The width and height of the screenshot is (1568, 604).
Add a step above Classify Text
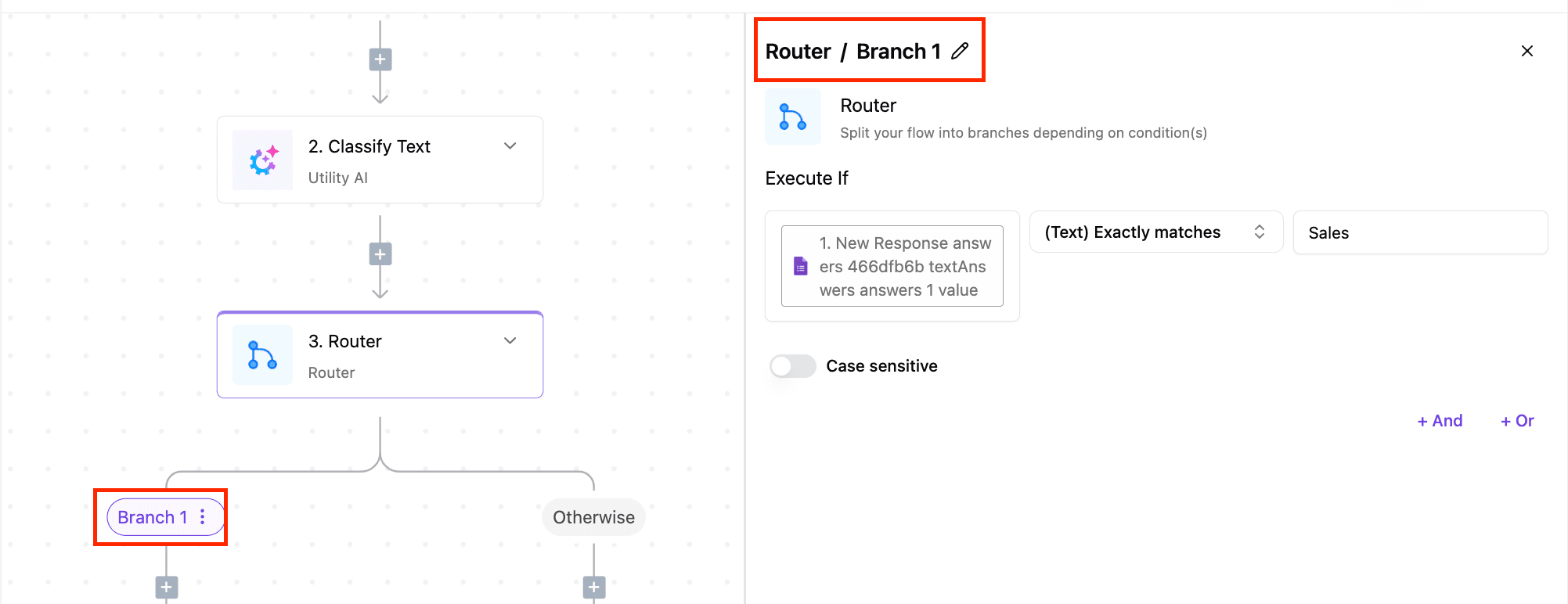(380, 59)
